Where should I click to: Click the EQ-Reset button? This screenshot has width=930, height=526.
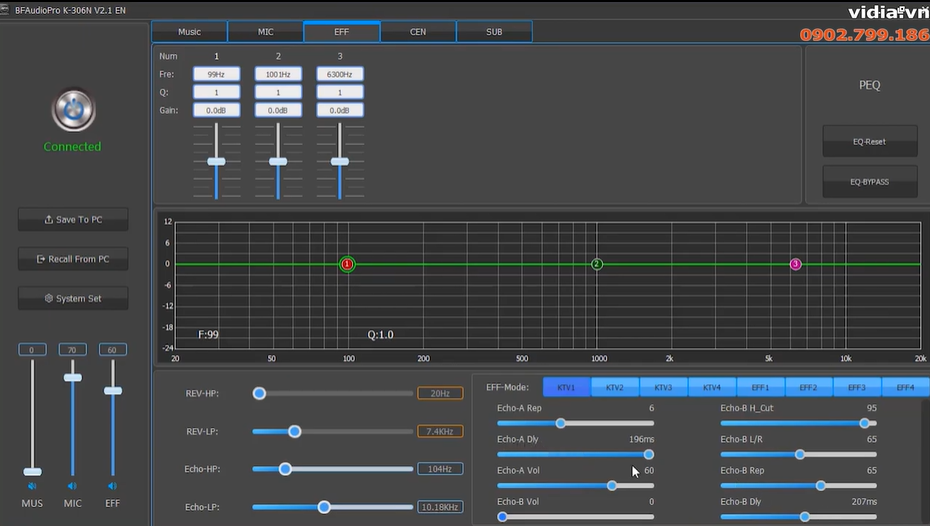click(x=870, y=142)
